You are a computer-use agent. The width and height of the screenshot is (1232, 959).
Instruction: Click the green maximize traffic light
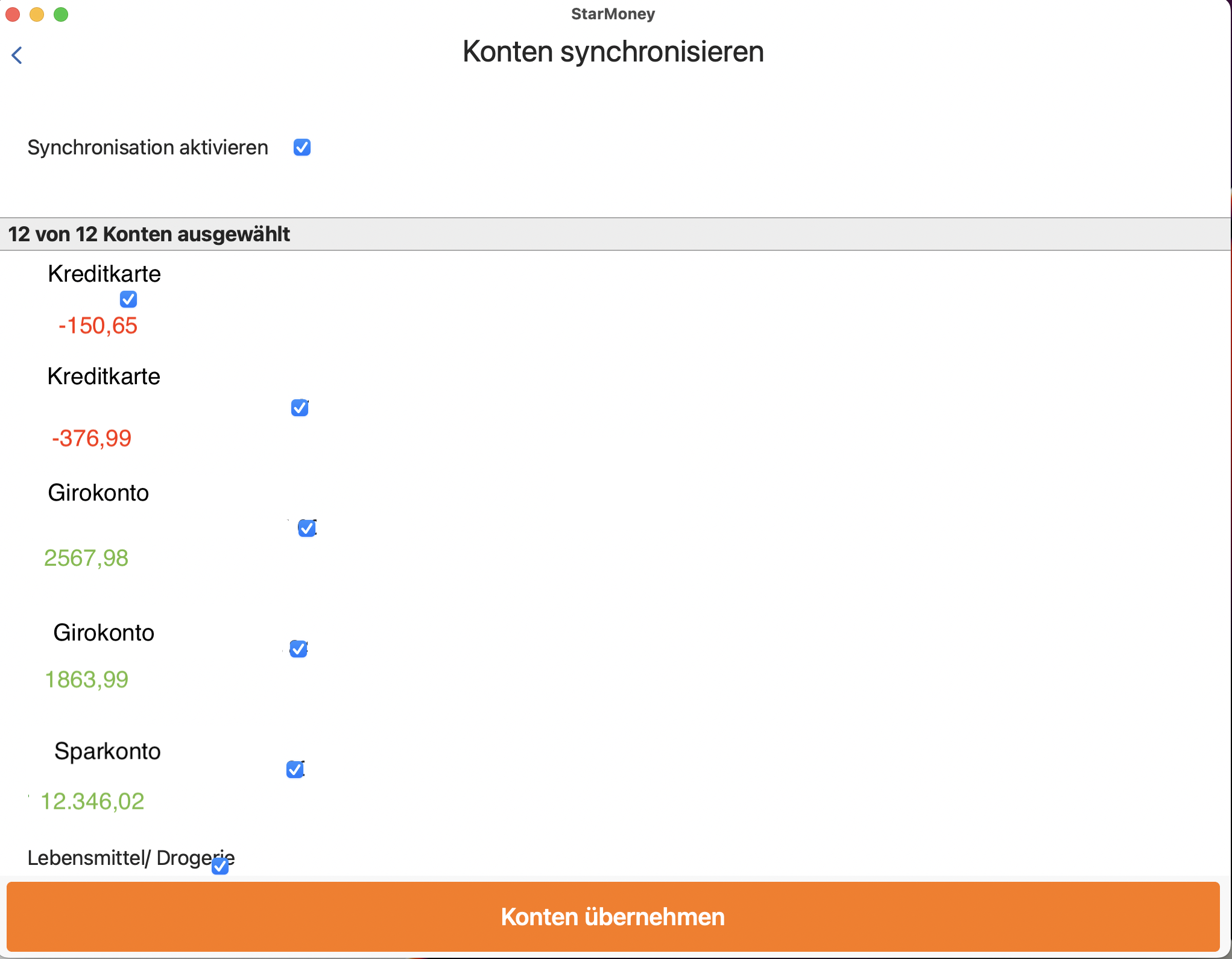point(61,14)
